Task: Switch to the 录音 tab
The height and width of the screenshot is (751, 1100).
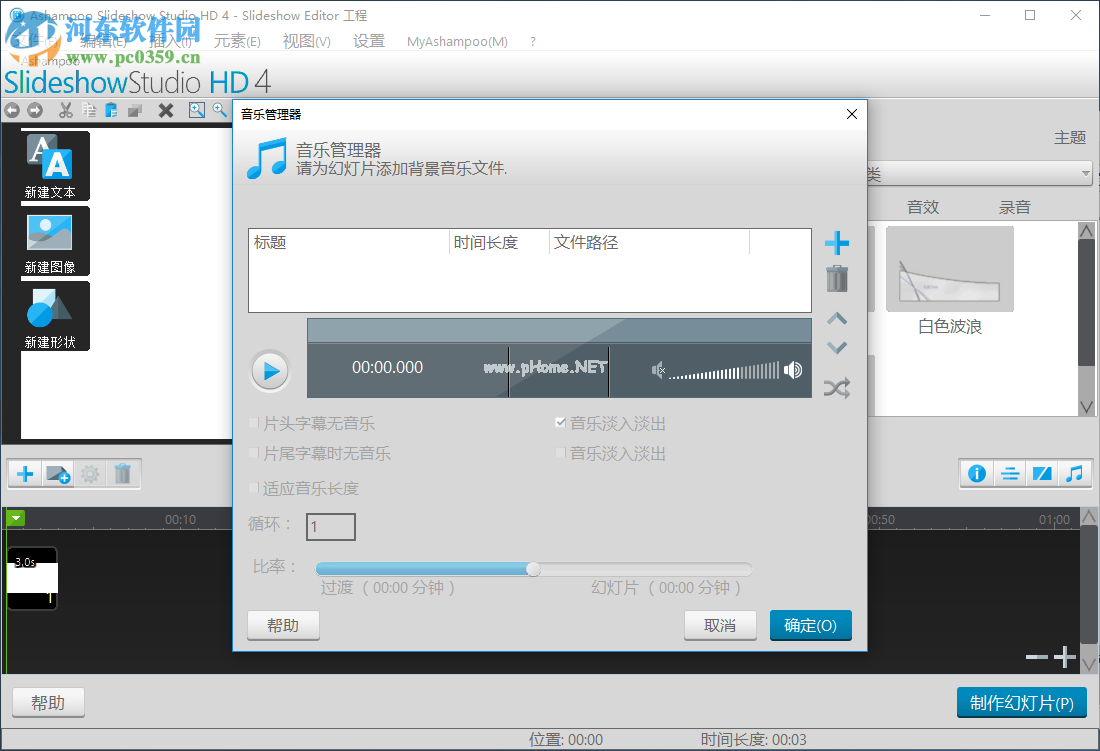Action: coord(1014,207)
